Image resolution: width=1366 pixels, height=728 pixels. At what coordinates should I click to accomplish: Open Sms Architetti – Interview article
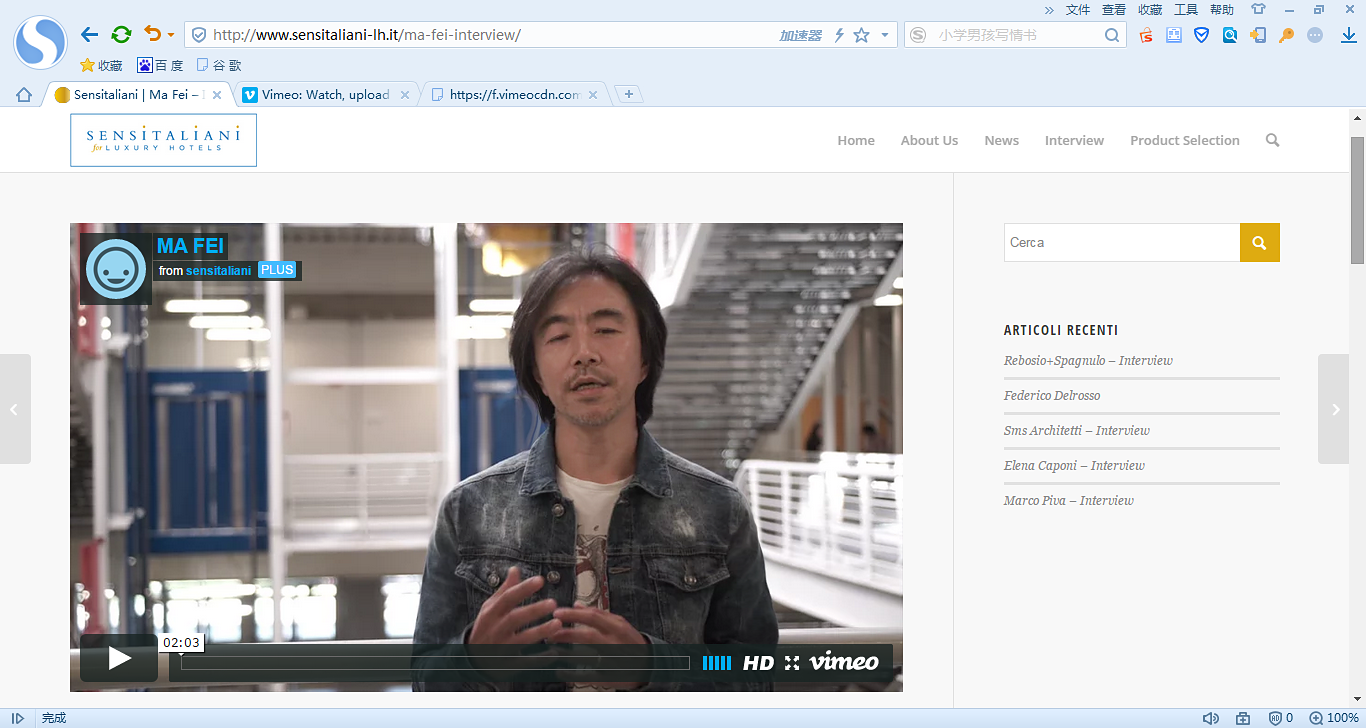tap(1077, 431)
